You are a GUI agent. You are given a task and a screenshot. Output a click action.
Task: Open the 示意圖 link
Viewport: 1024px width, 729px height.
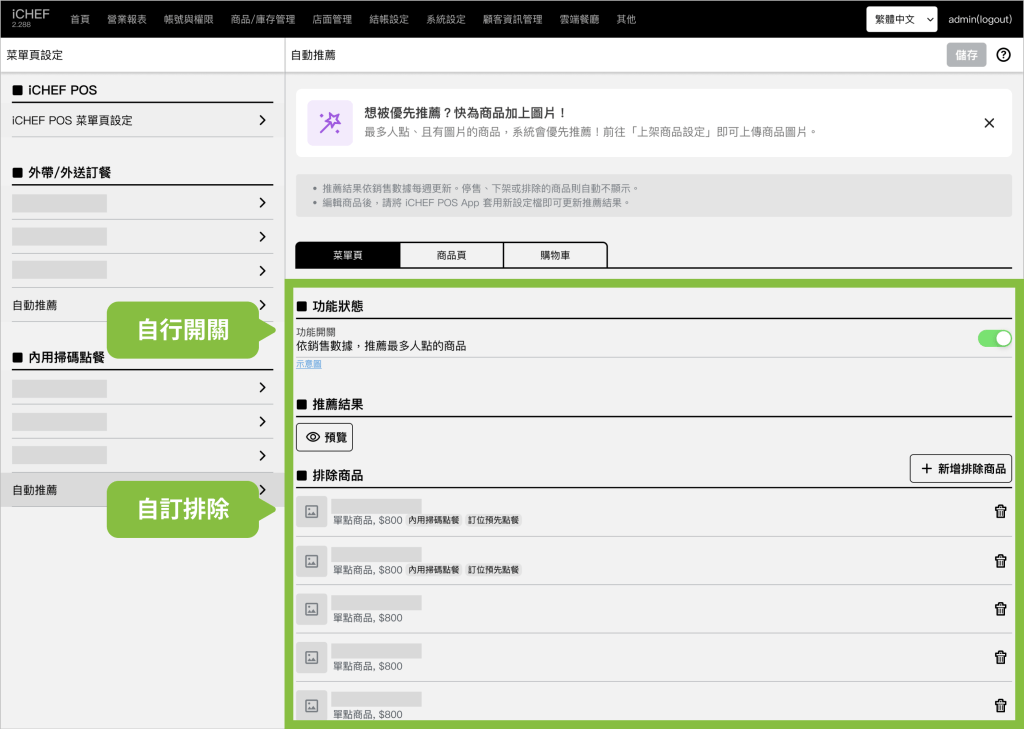[x=309, y=365]
